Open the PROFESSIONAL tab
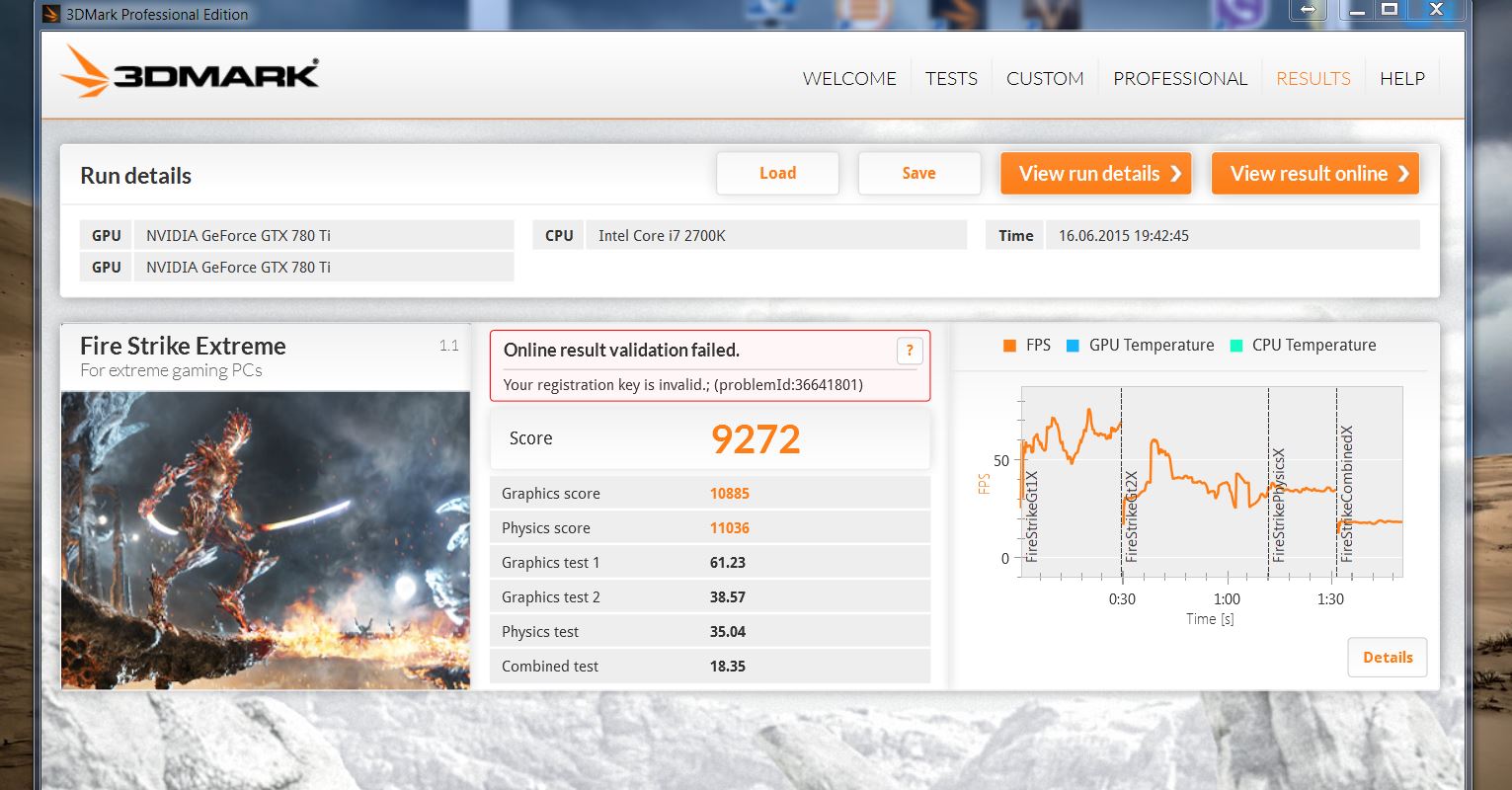Screen dimensions: 1512x790 1180,79
